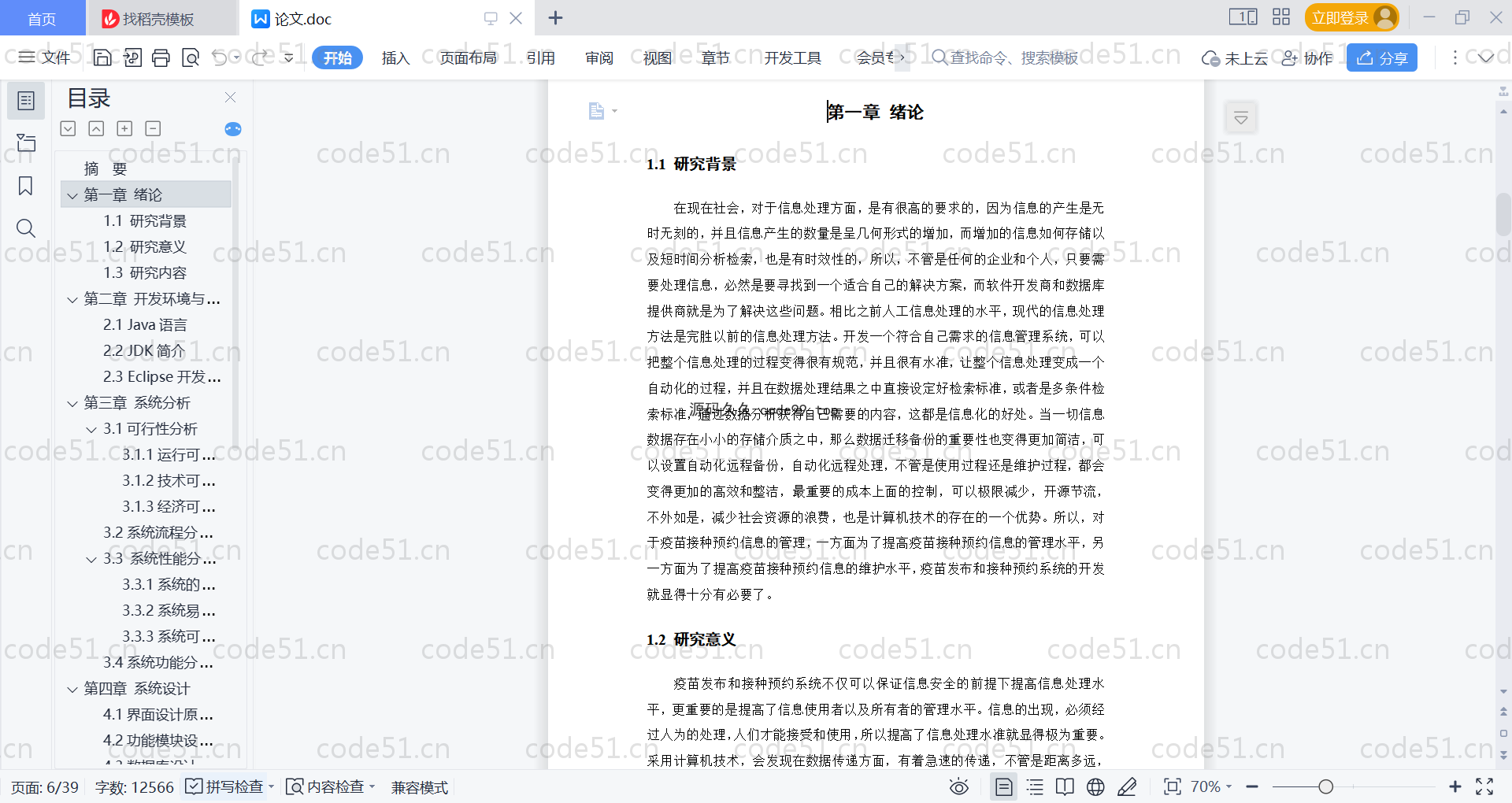Collapse the ribbon with chevron at top right
The height and width of the screenshot is (803, 1512).
tap(1486, 57)
